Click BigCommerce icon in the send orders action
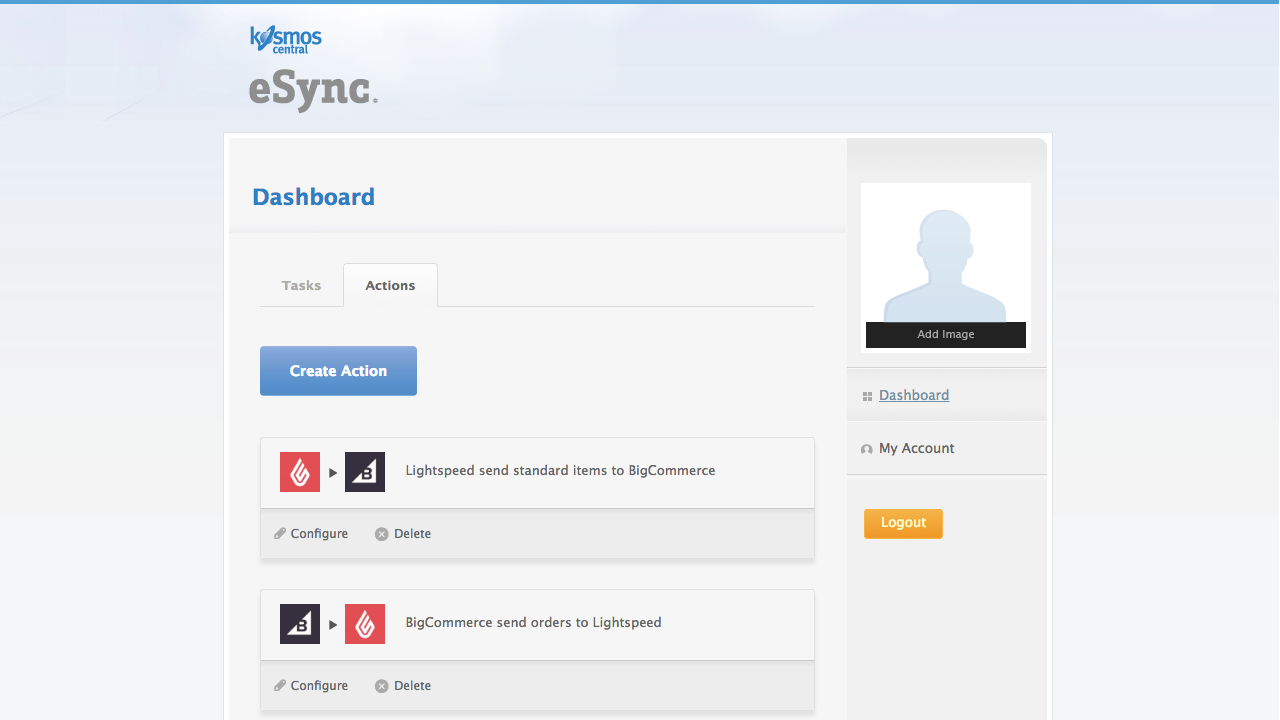This screenshot has height=720, width=1280. coord(300,624)
